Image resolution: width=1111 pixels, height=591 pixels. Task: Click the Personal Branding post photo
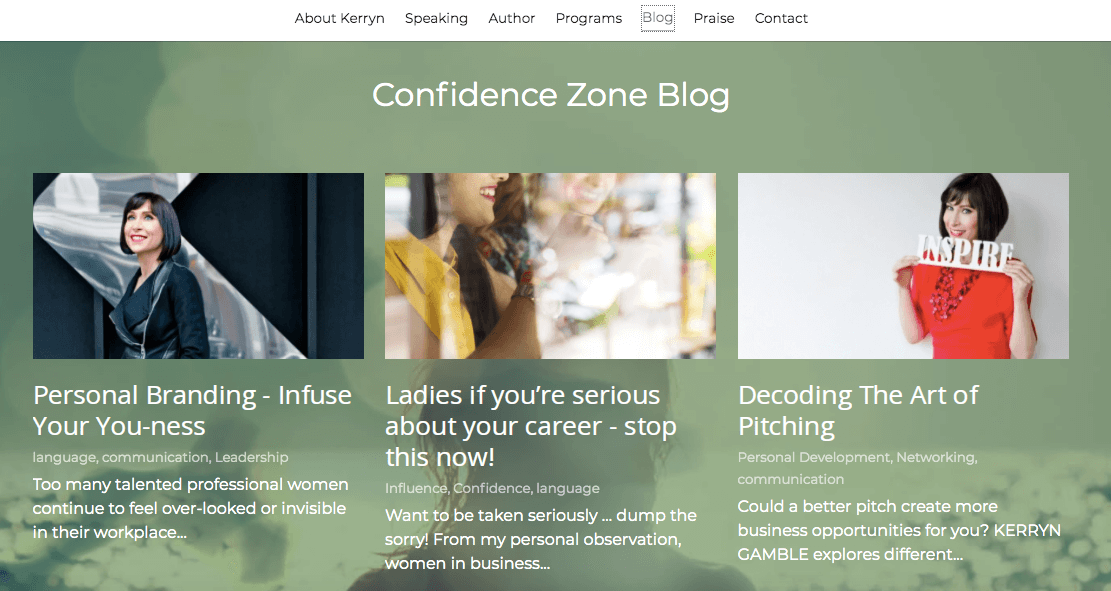point(198,265)
